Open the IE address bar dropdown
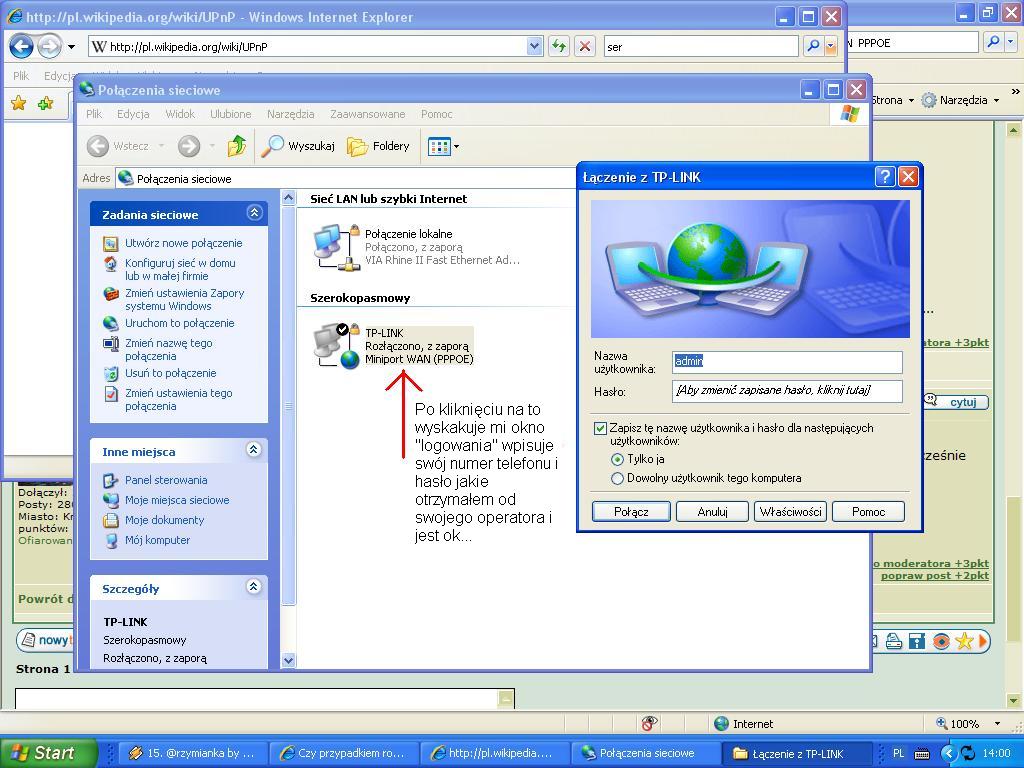The width and height of the screenshot is (1024, 768). coord(535,46)
